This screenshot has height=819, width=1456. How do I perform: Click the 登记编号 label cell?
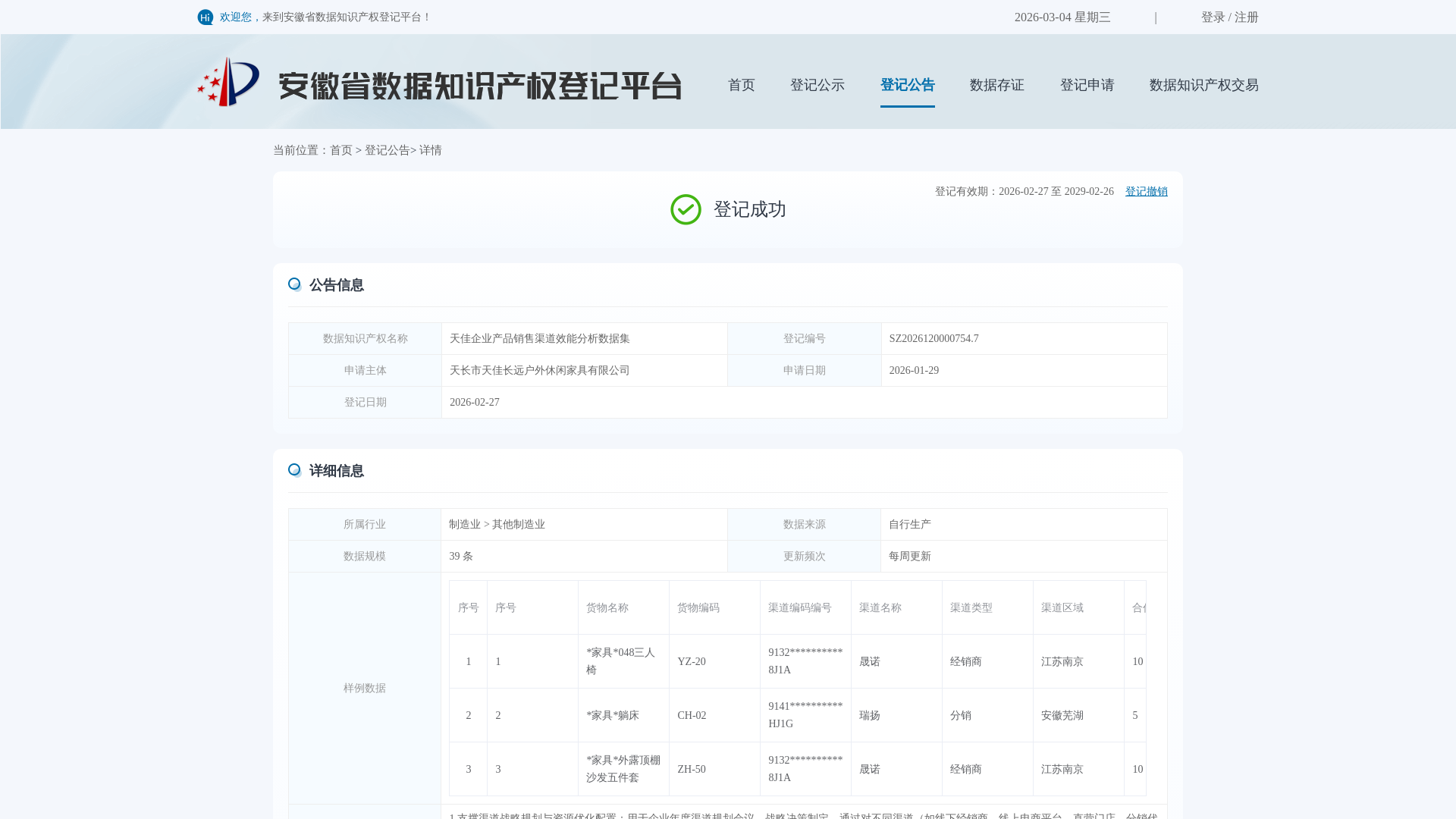(x=805, y=339)
